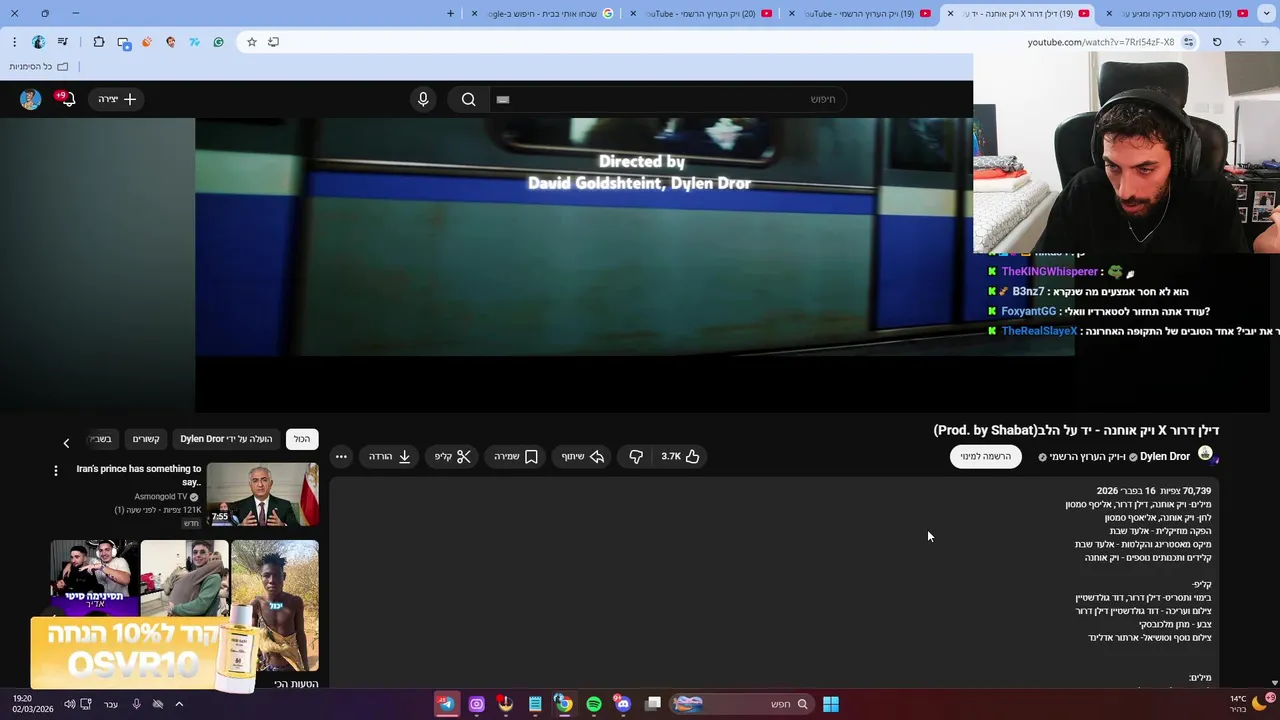Open media controls icon in Chrome toolbar

[x=63, y=42]
